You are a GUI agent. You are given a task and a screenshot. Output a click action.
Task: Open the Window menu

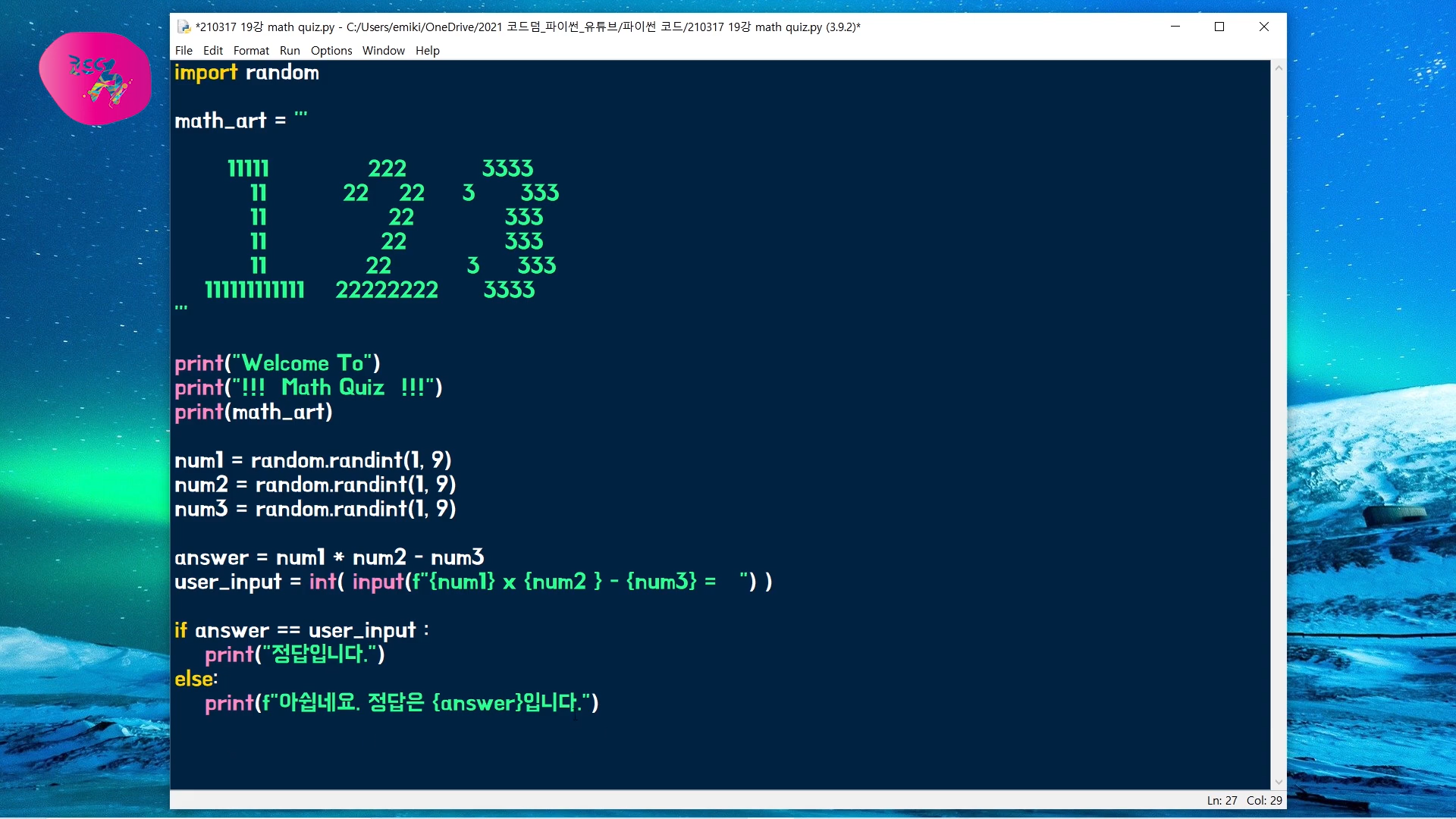click(x=383, y=51)
